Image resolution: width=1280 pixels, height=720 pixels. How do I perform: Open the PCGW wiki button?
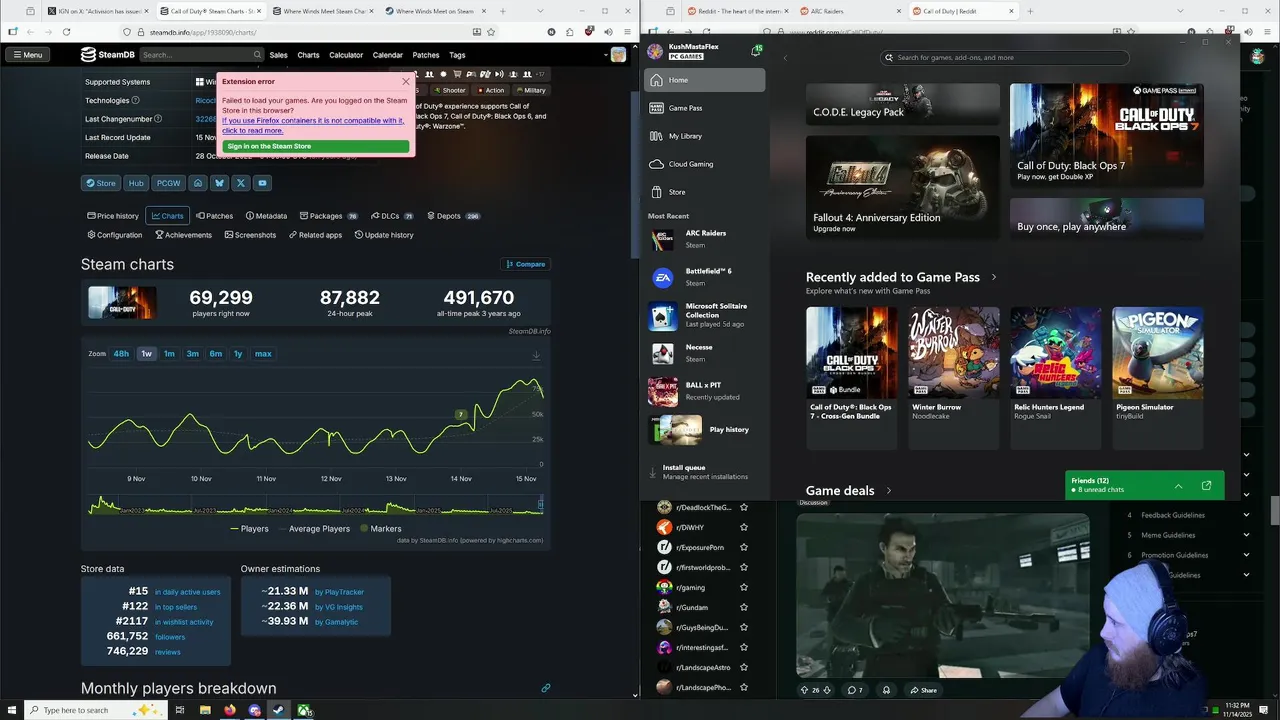click(168, 183)
